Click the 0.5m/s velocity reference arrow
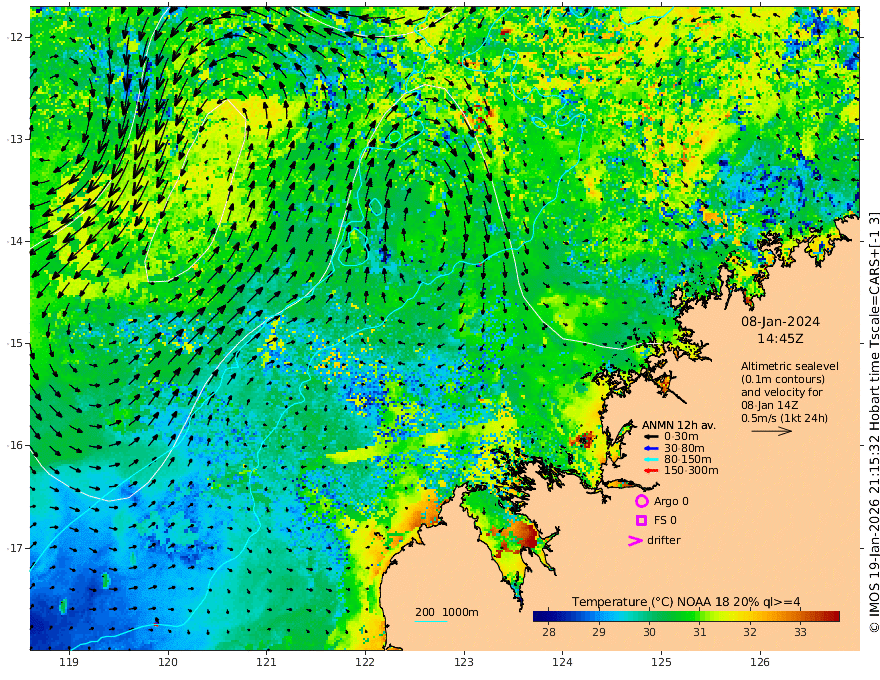Viewport: 880px width, 680px height. [x=772, y=431]
